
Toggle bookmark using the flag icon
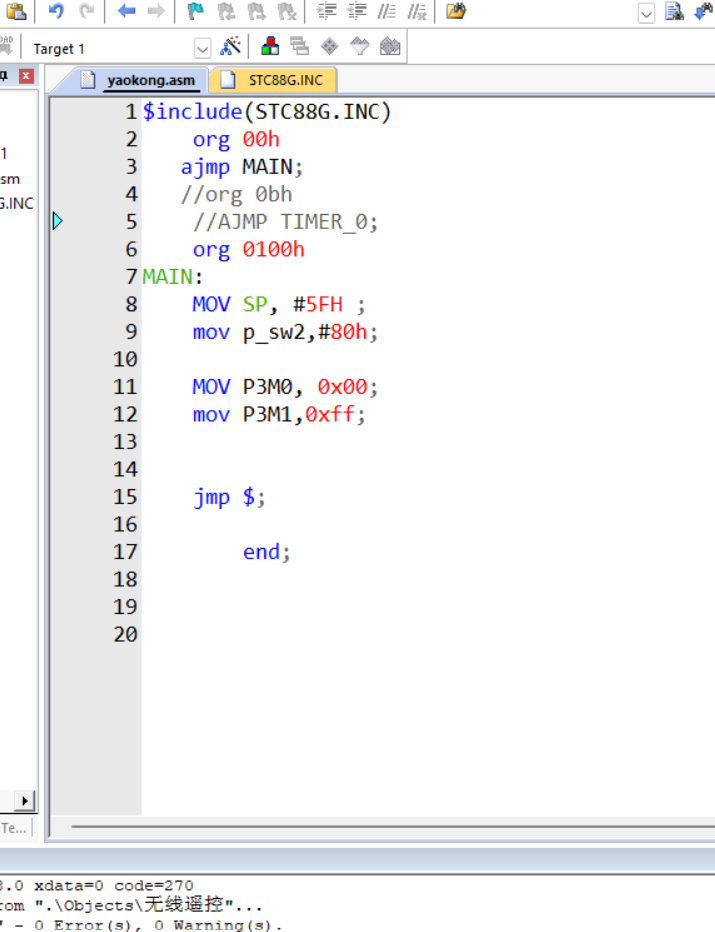coord(195,11)
